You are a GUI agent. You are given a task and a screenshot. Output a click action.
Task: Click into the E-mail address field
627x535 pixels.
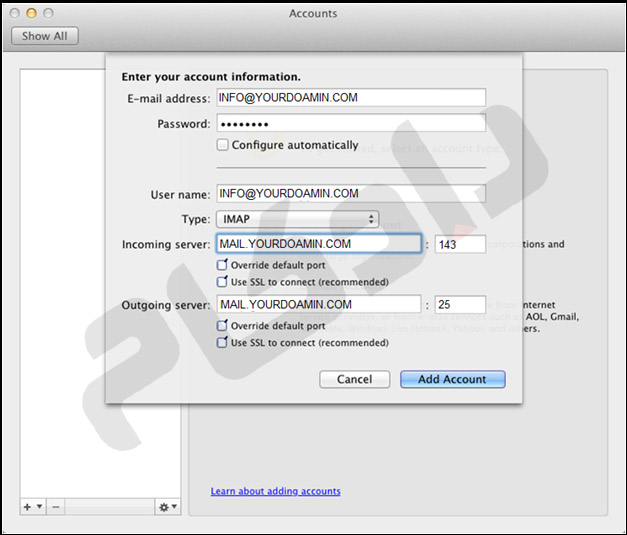[350, 98]
